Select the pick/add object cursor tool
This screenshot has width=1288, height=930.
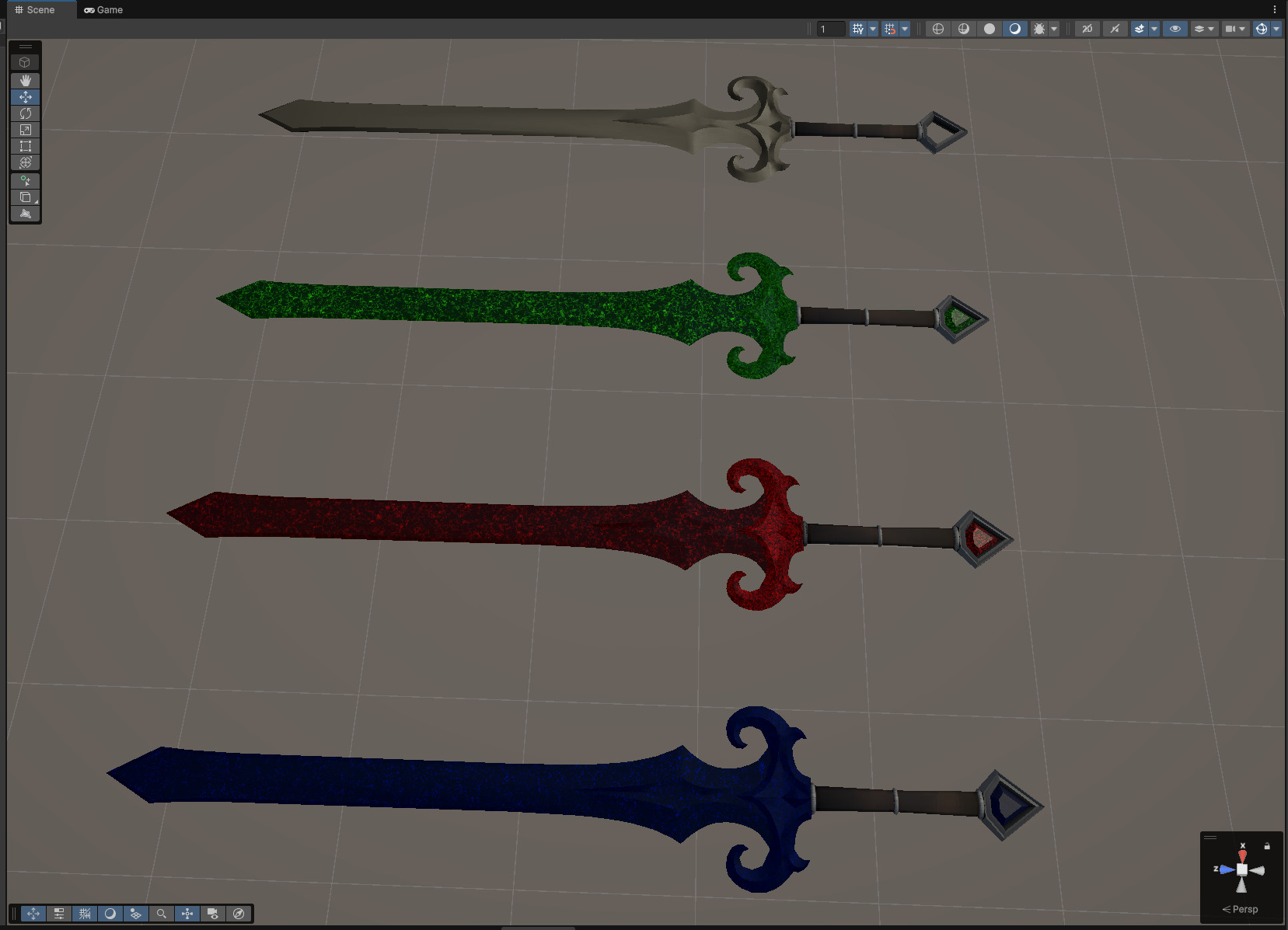click(x=25, y=180)
